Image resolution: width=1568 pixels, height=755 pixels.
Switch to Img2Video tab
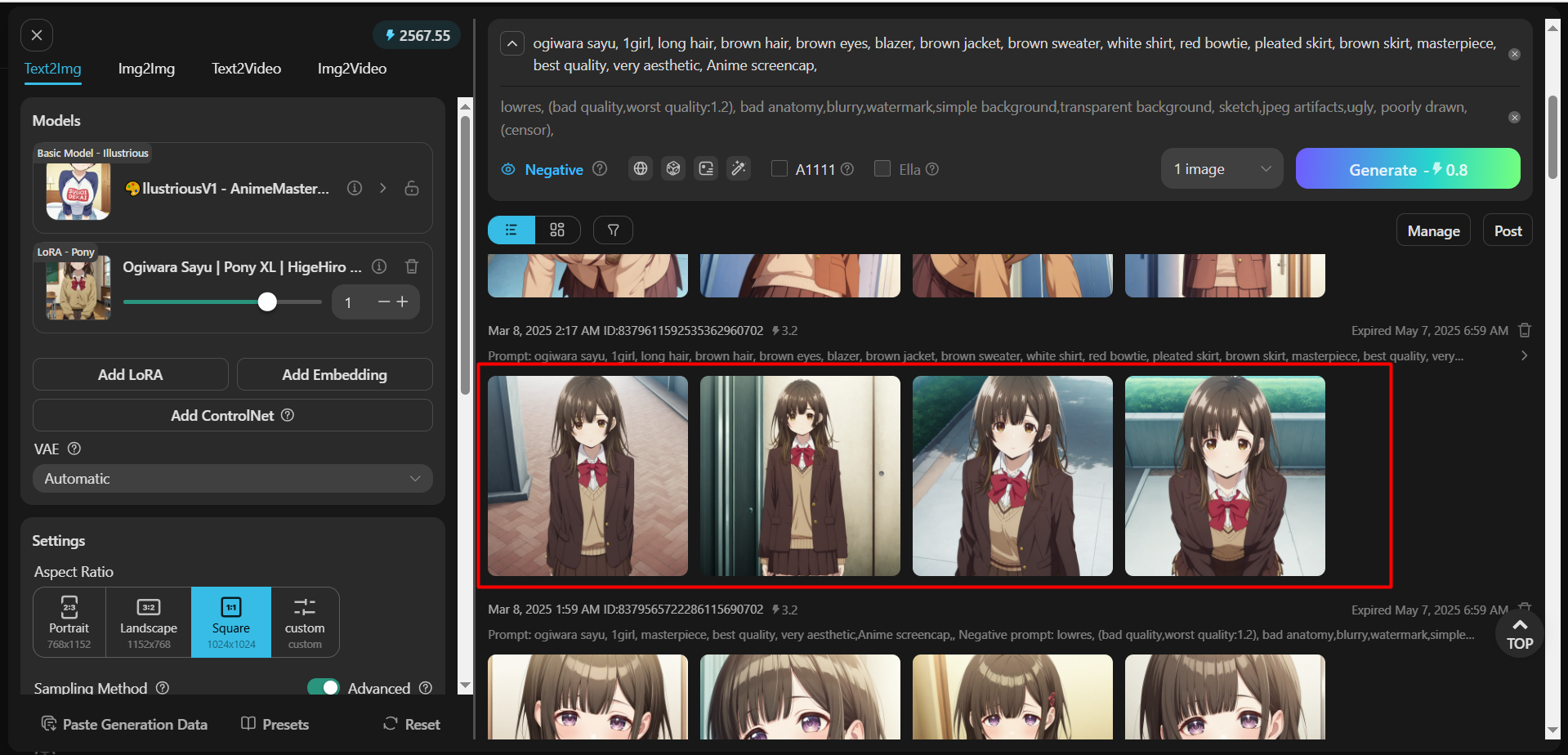coord(352,69)
